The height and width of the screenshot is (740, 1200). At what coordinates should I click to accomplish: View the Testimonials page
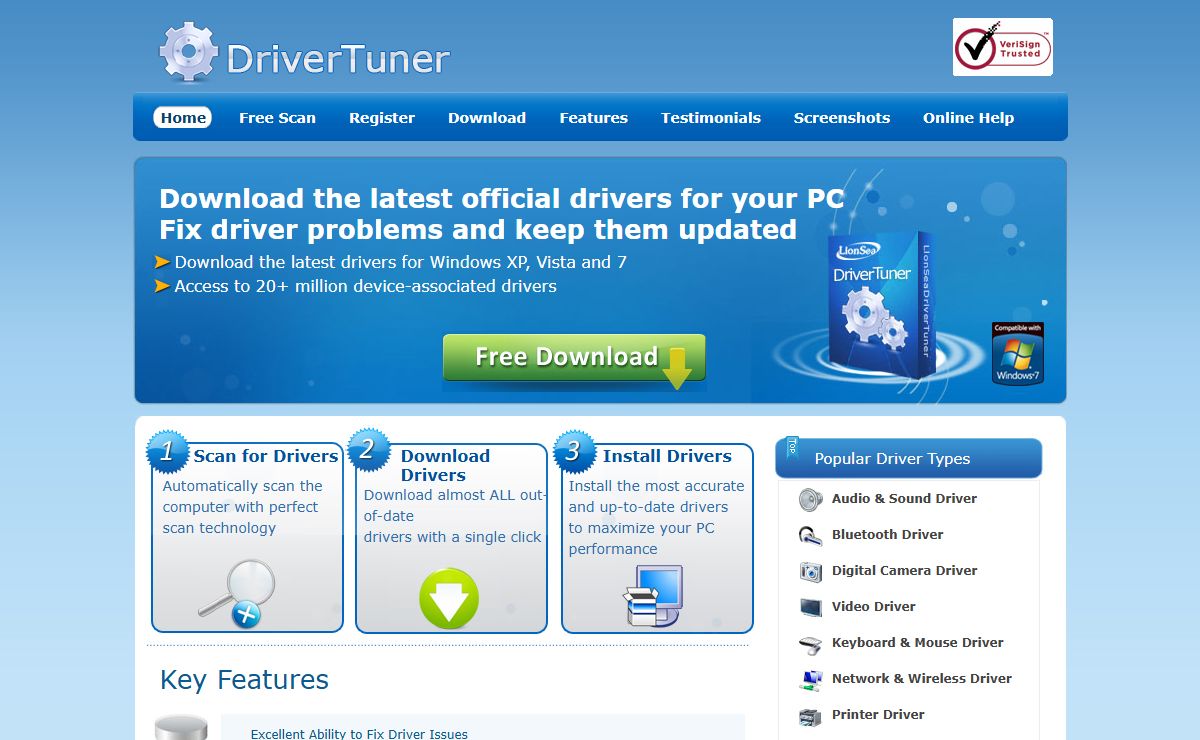pyautogui.click(x=711, y=118)
